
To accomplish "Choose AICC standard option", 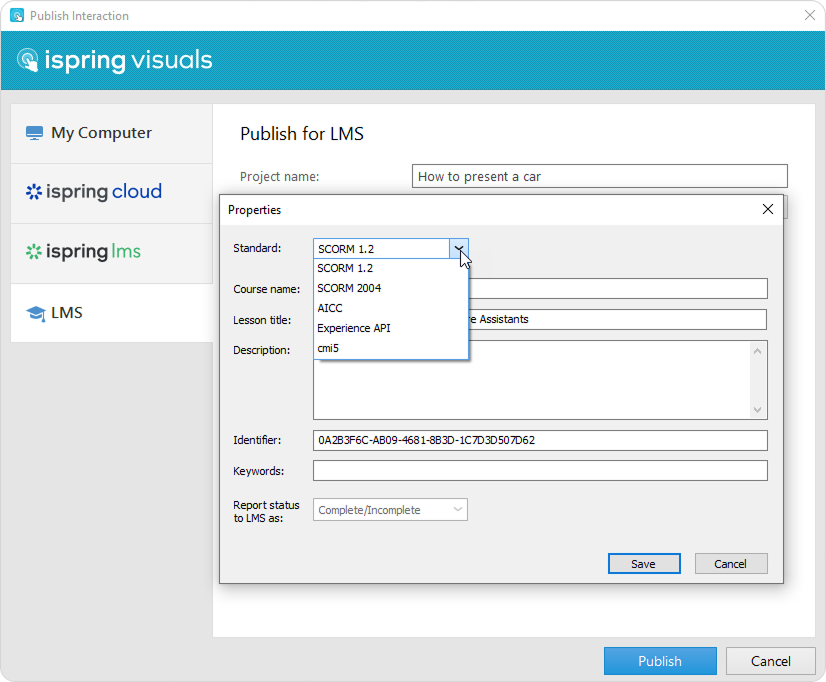I will coord(330,308).
